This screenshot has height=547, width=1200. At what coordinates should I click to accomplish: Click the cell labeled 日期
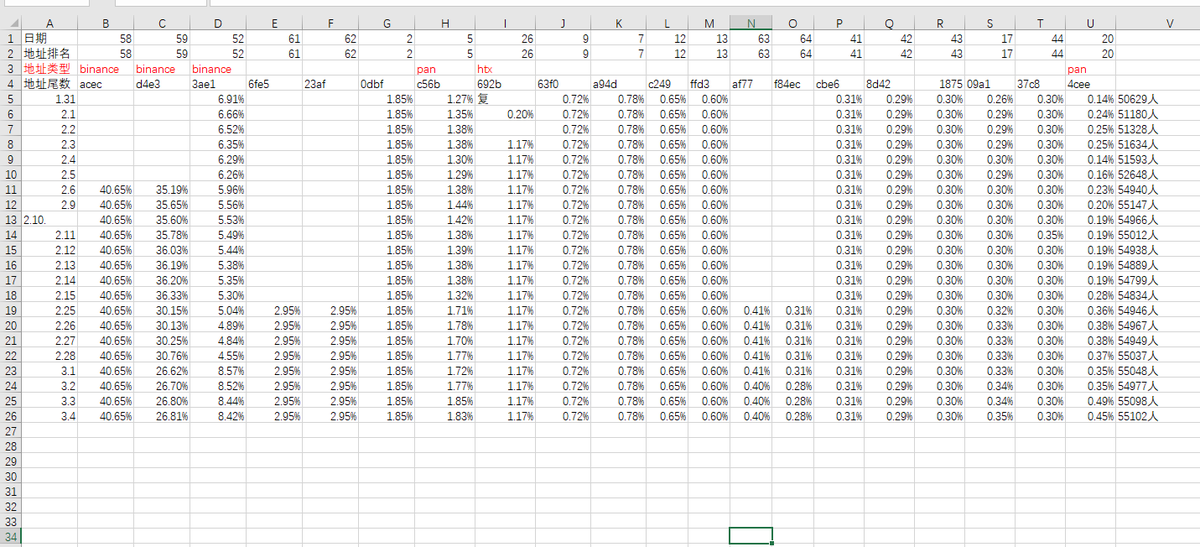(49, 38)
